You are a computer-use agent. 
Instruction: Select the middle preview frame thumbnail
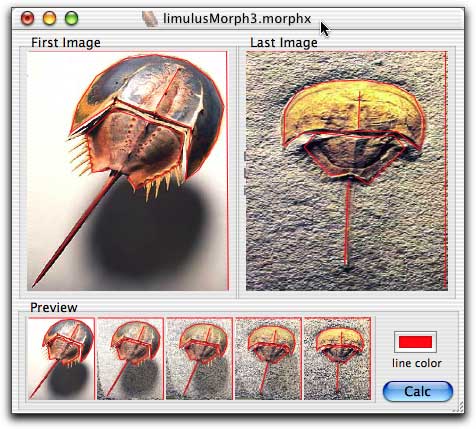(199, 359)
